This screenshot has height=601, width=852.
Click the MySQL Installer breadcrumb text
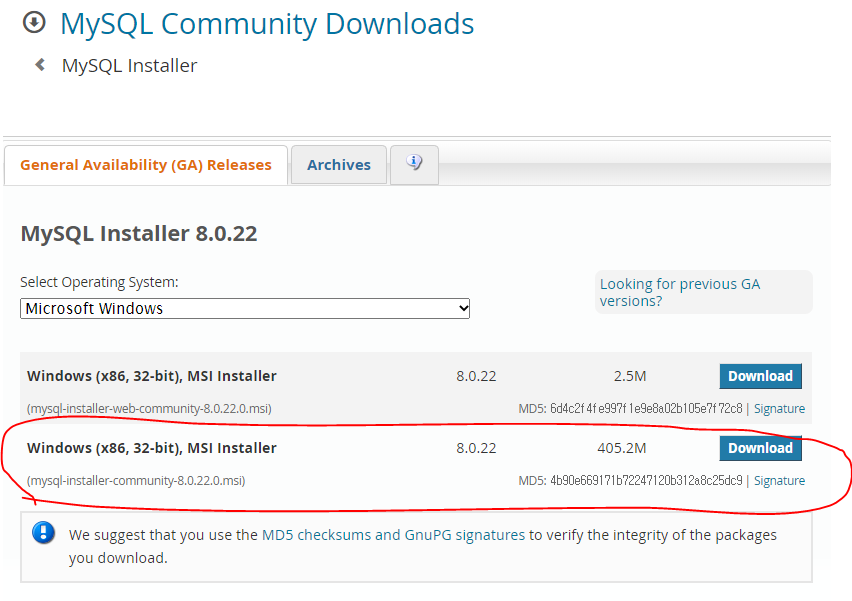(x=129, y=66)
